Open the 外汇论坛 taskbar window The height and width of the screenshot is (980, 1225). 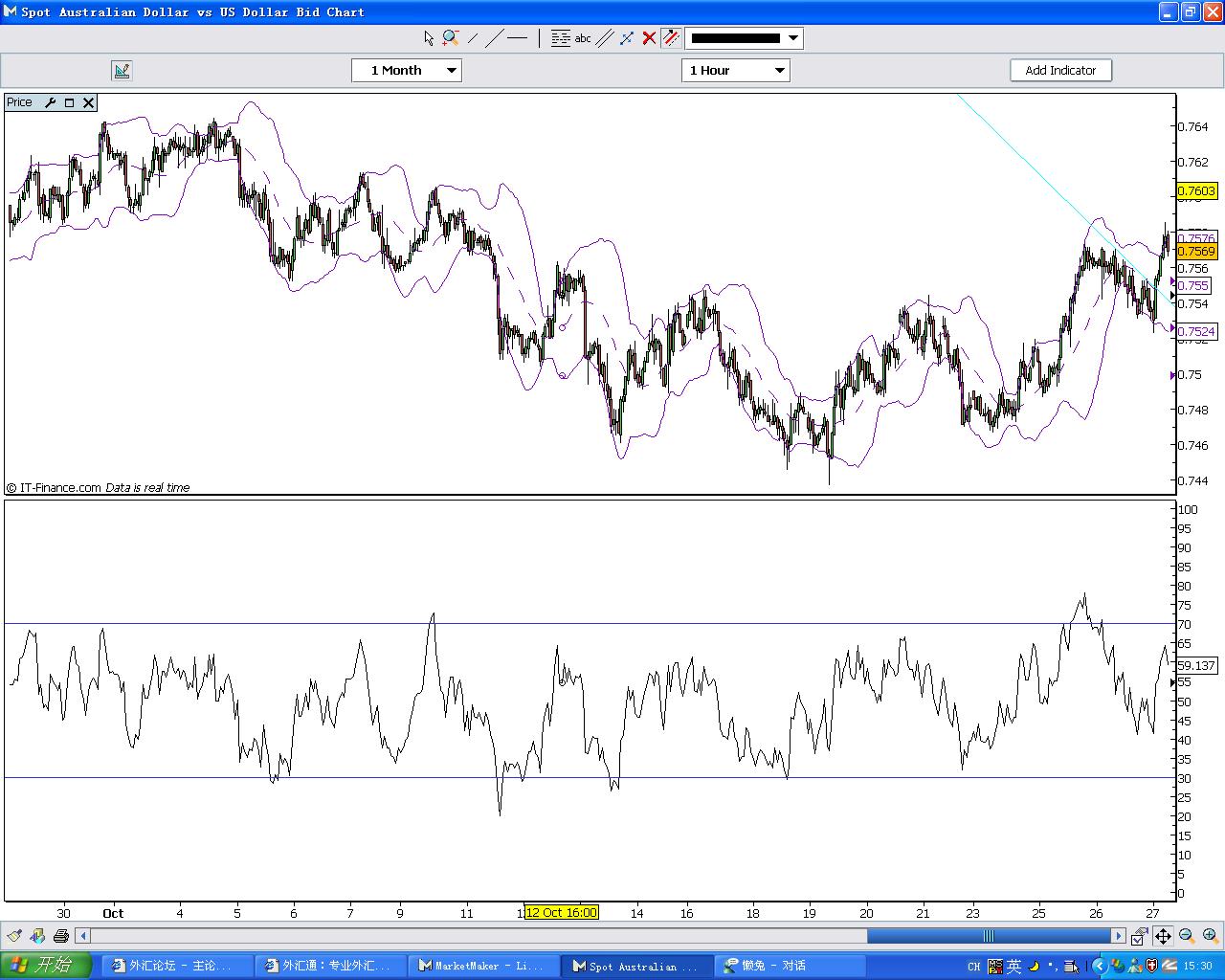(179, 966)
